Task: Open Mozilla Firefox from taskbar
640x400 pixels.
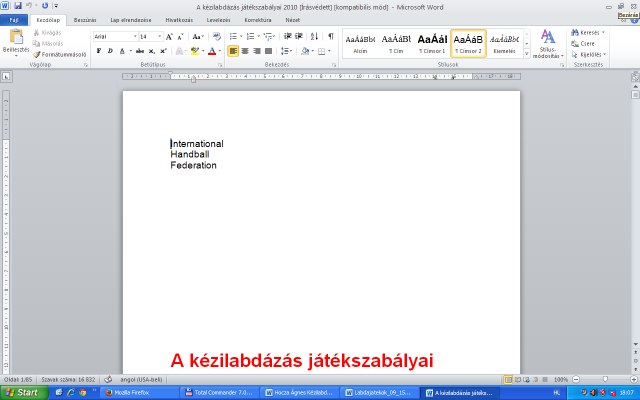Action: click(x=139, y=393)
